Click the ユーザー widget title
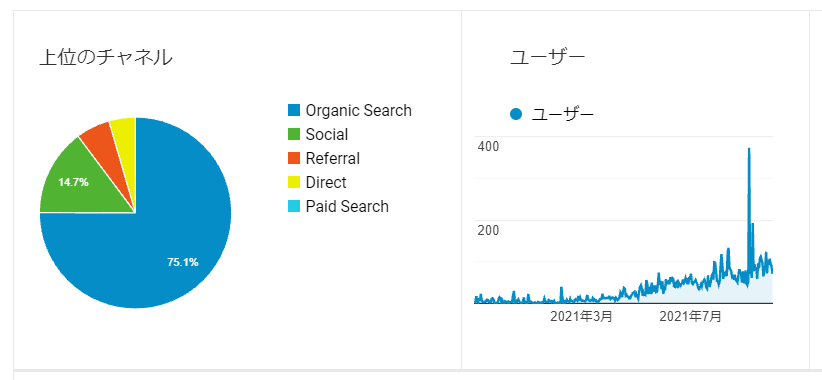This screenshot has height=380, width=822. (547, 58)
